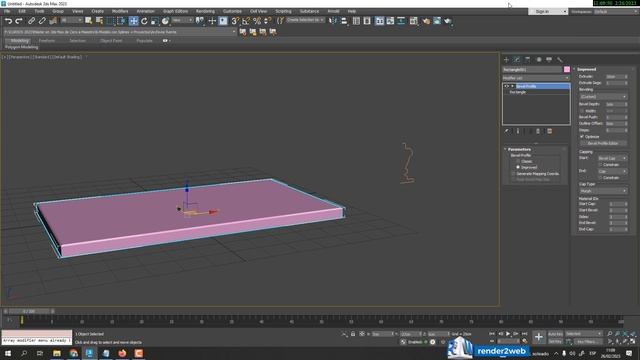Open the Motion command panel tab
The image size is (640, 360).
coord(538,60)
